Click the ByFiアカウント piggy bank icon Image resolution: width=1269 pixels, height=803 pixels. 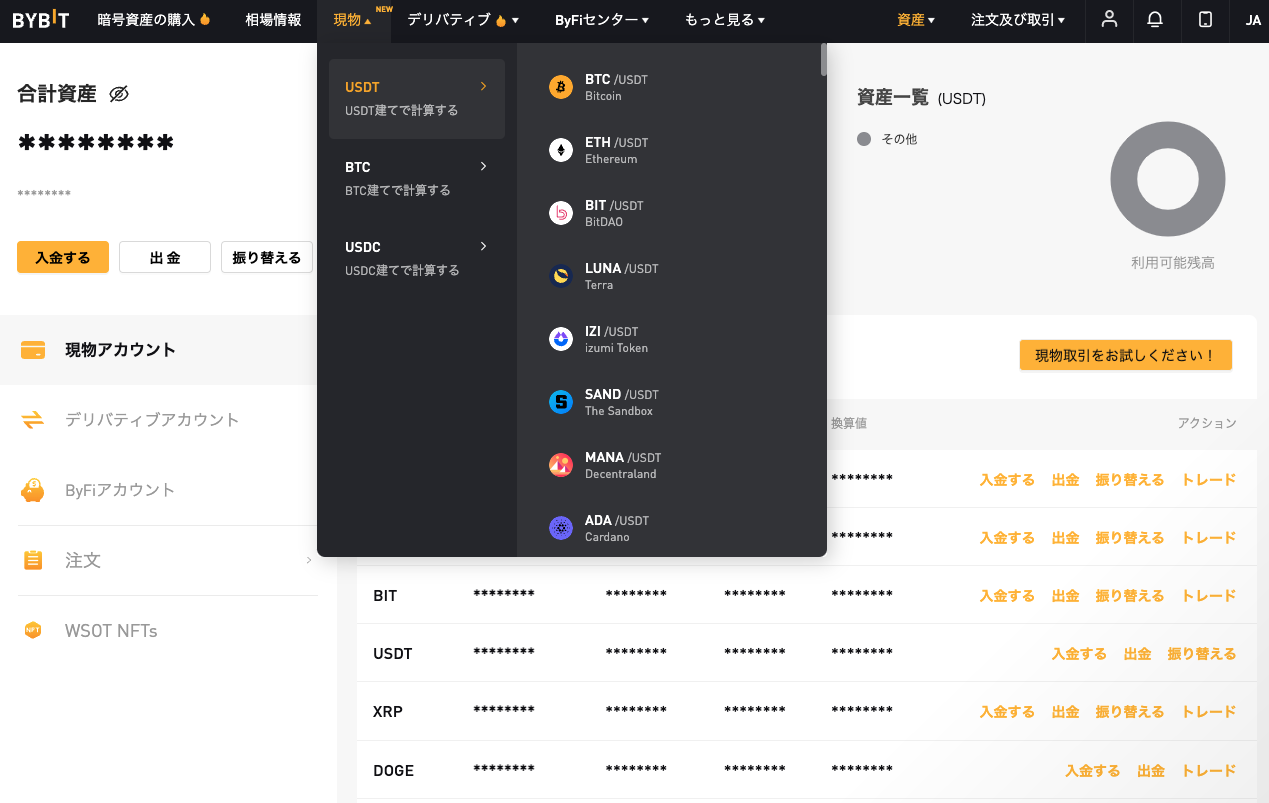point(33,490)
